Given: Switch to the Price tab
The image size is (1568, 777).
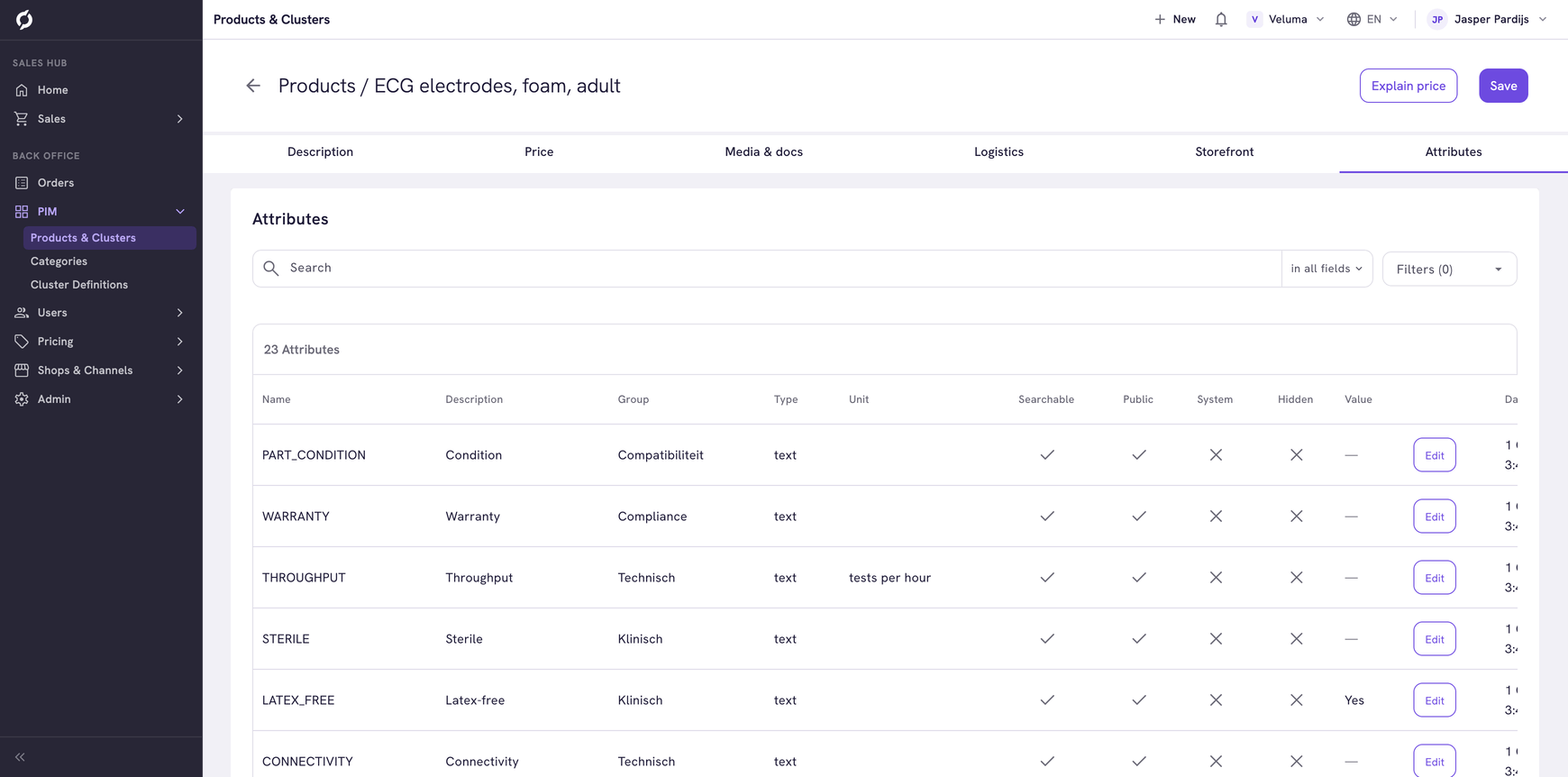Looking at the screenshot, I should [x=539, y=152].
